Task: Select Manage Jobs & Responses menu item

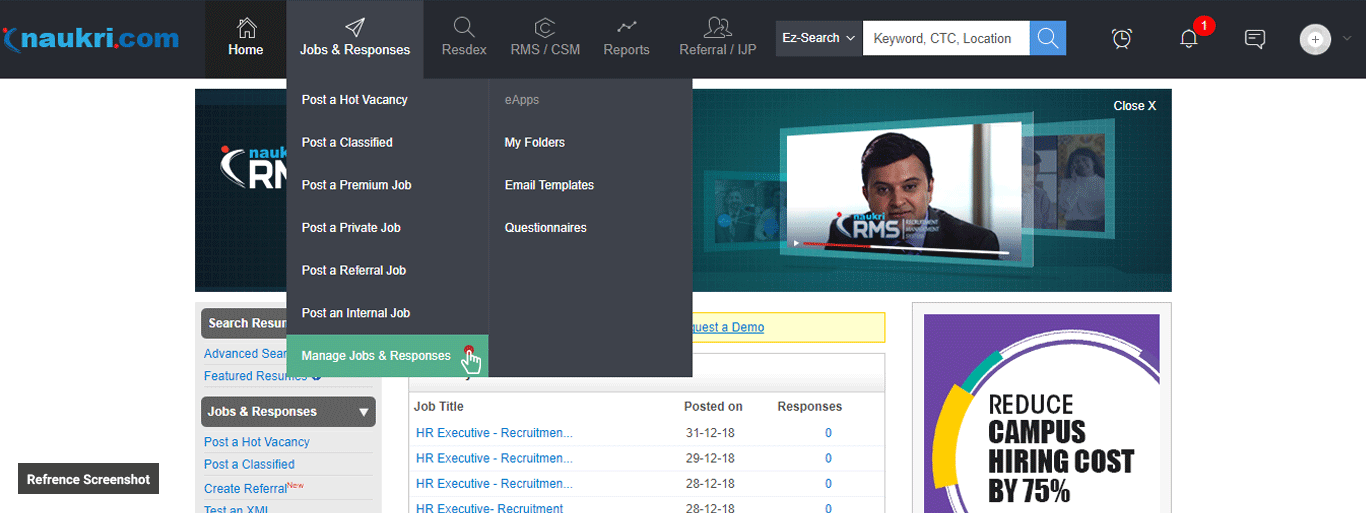Action: [376, 356]
